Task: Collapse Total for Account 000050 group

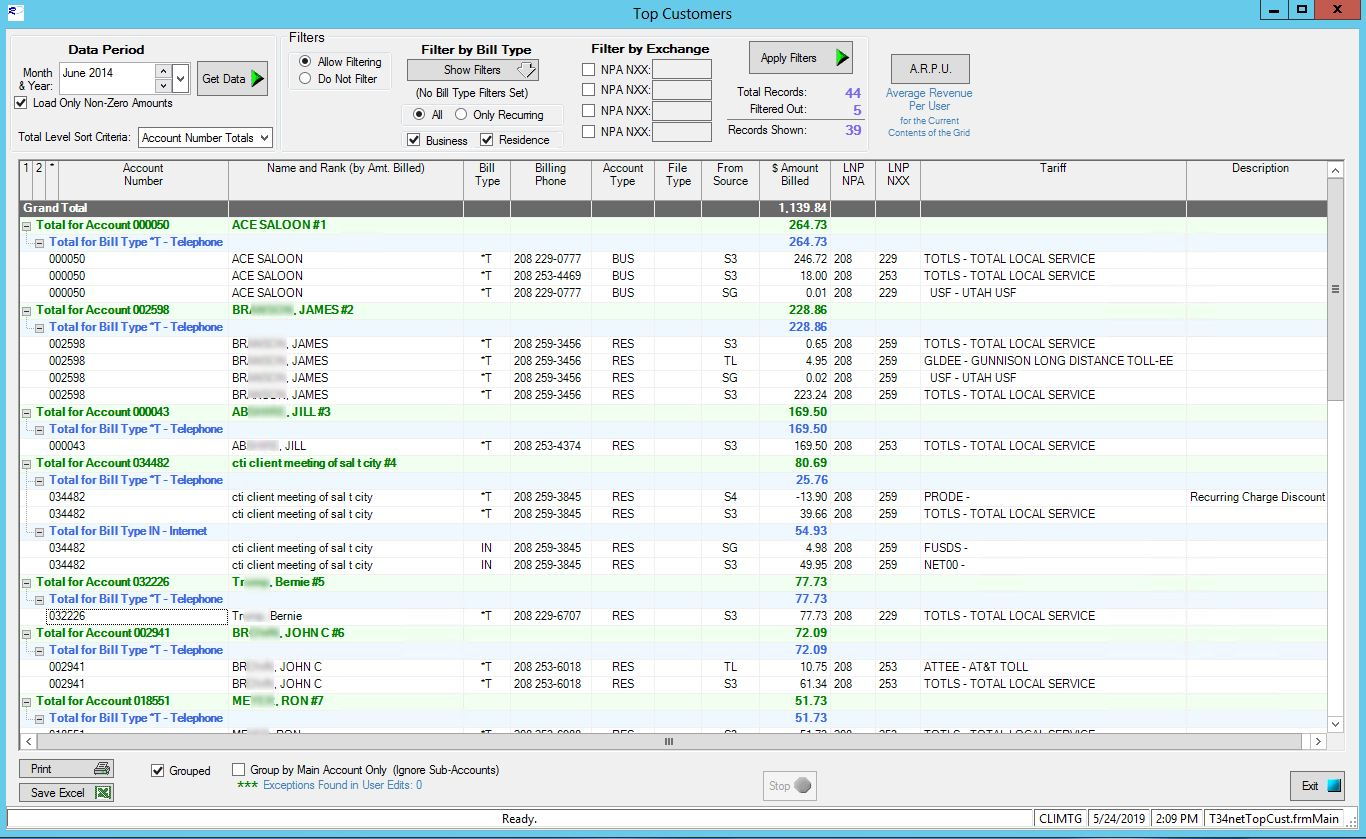Action: click(x=27, y=225)
